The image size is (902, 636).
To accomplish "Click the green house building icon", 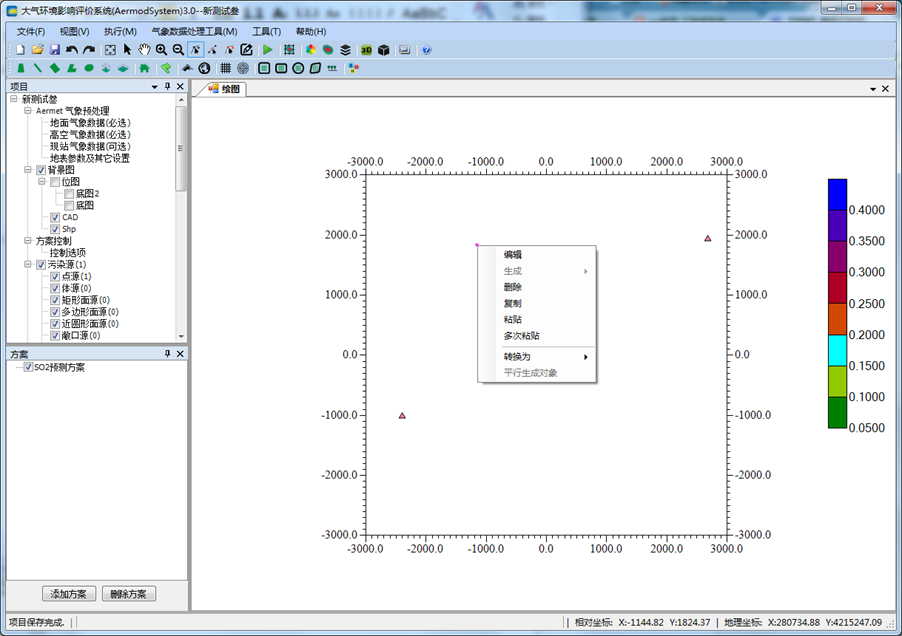I will click(144, 69).
